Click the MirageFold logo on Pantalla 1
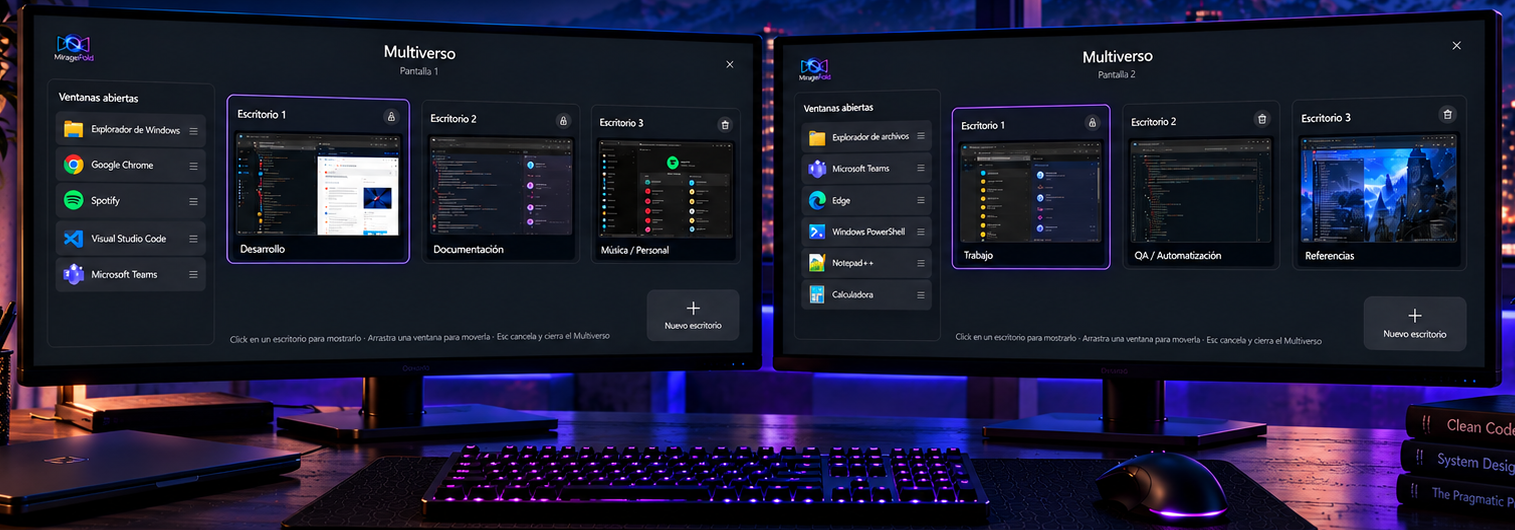 (73, 49)
